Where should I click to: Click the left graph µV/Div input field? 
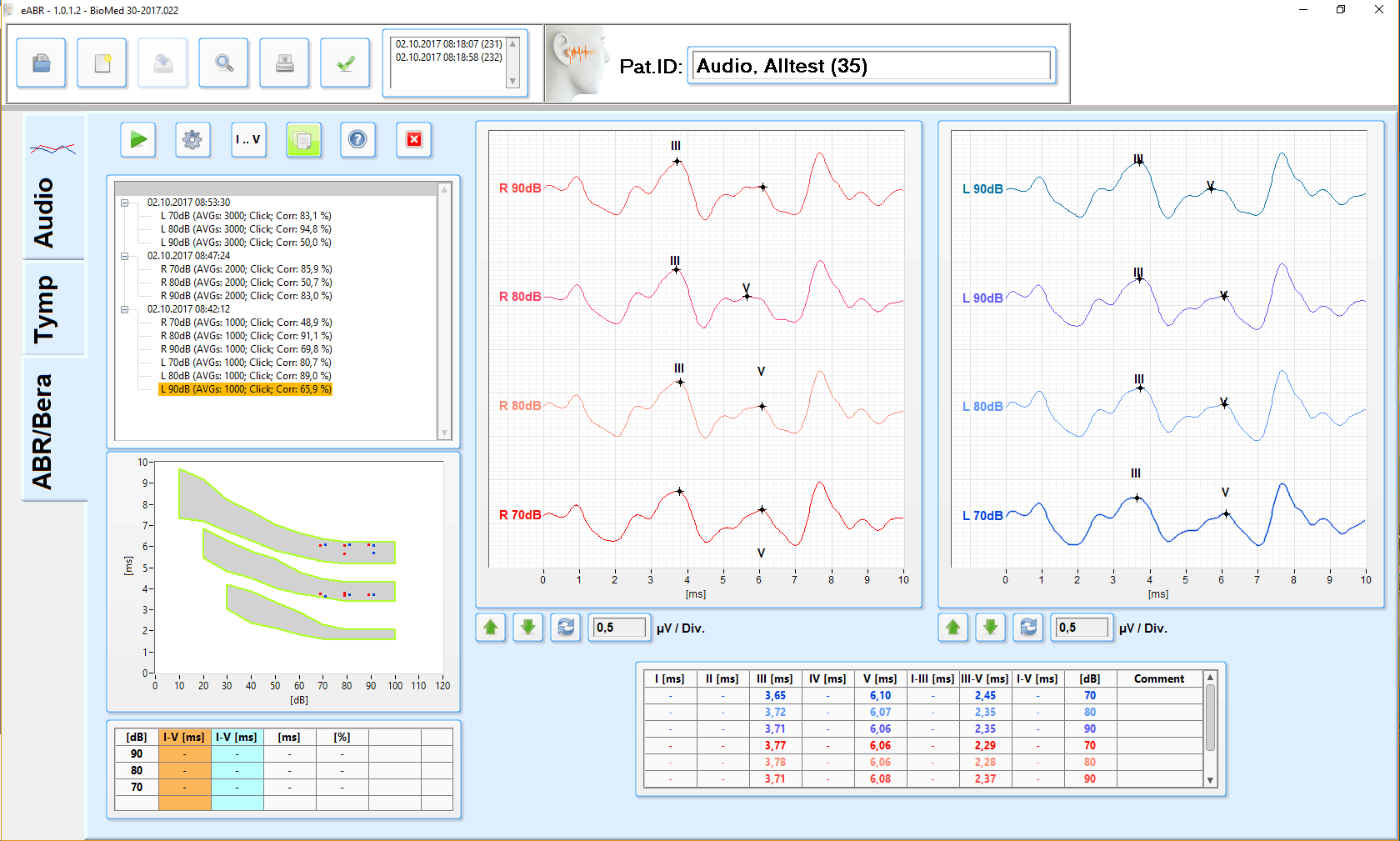coord(619,628)
